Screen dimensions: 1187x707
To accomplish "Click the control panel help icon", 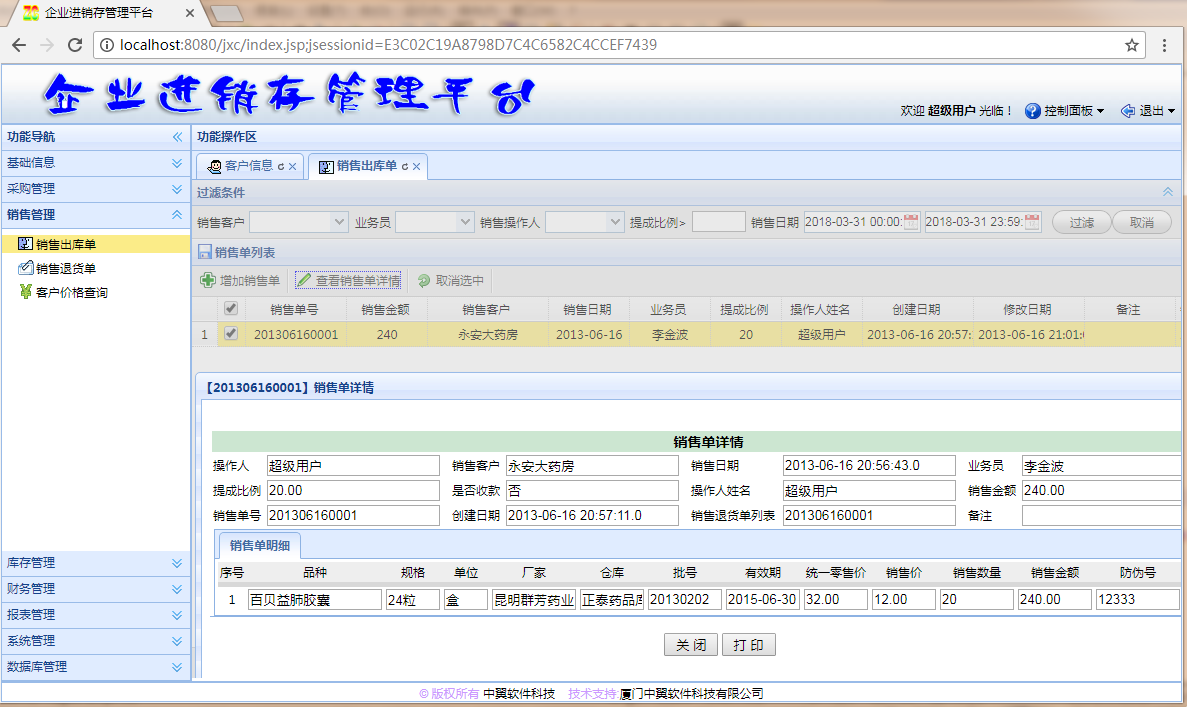I will click(x=1033, y=111).
